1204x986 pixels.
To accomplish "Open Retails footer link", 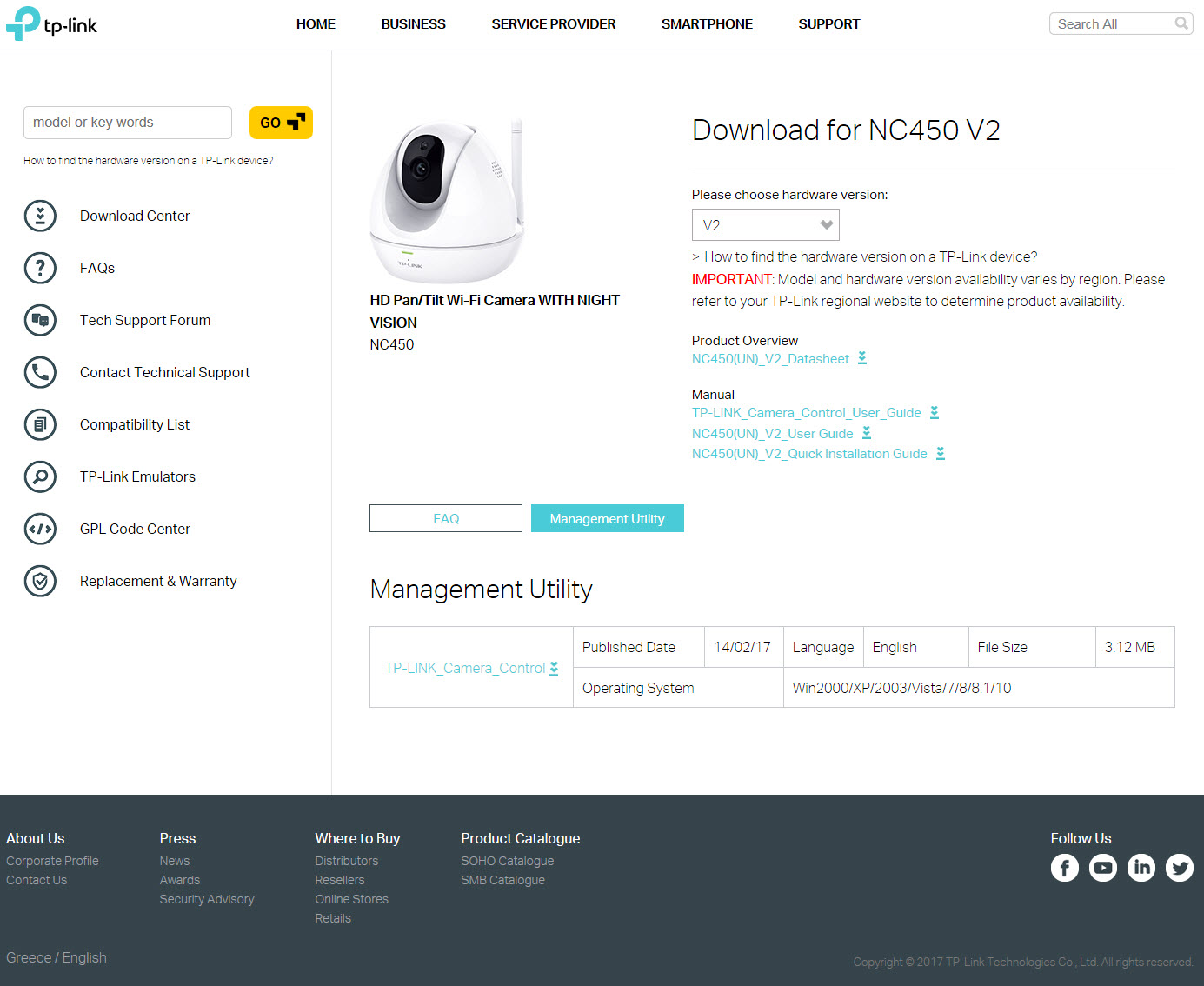I will point(333,918).
